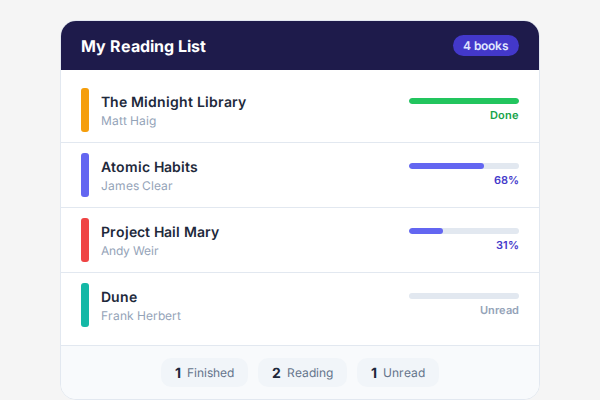Screen dimensions: 600x400
Task: Click the orange marker beside The Midnight Library
Action: [85, 110]
